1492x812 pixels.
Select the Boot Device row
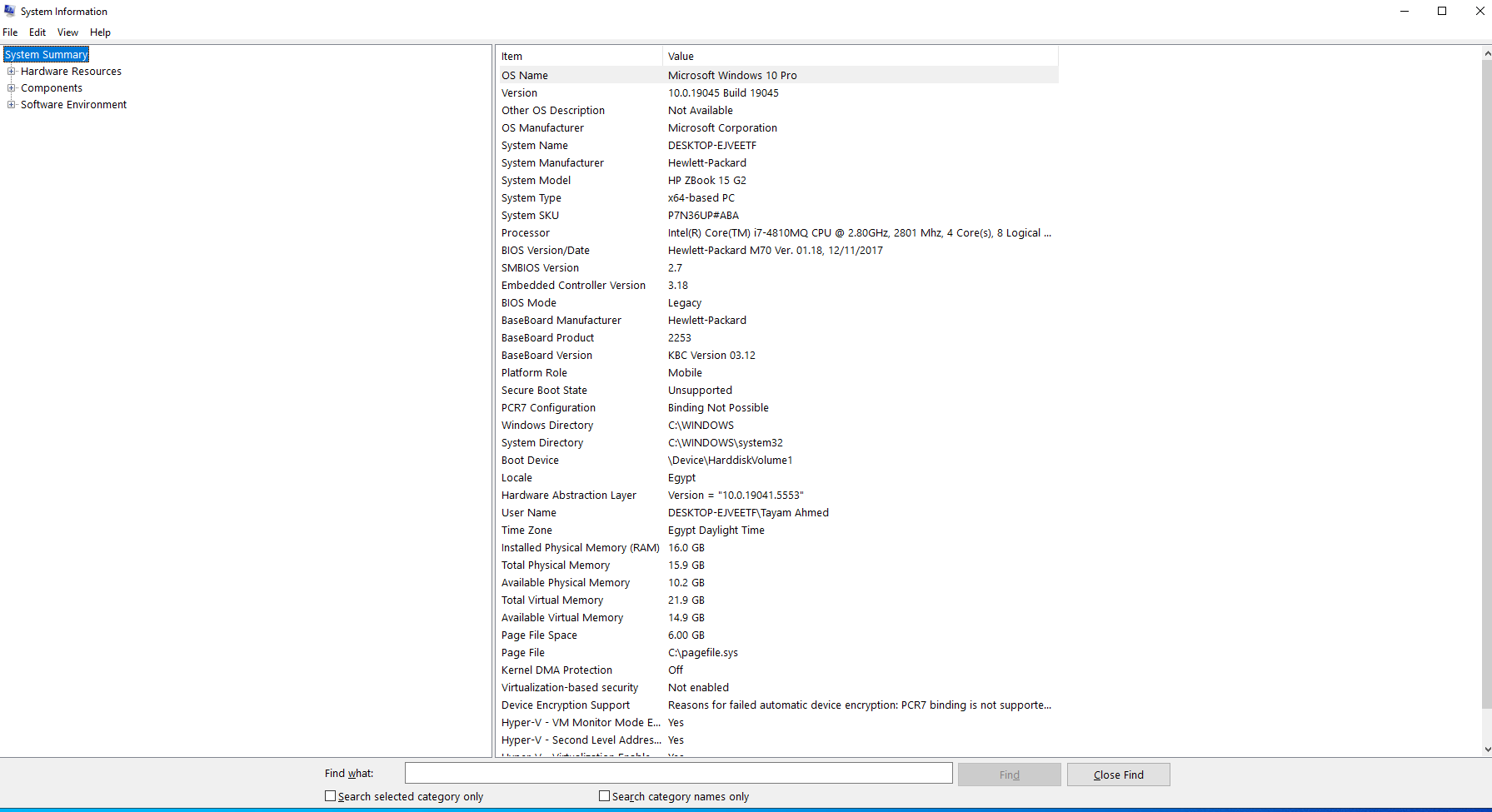click(777, 460)
